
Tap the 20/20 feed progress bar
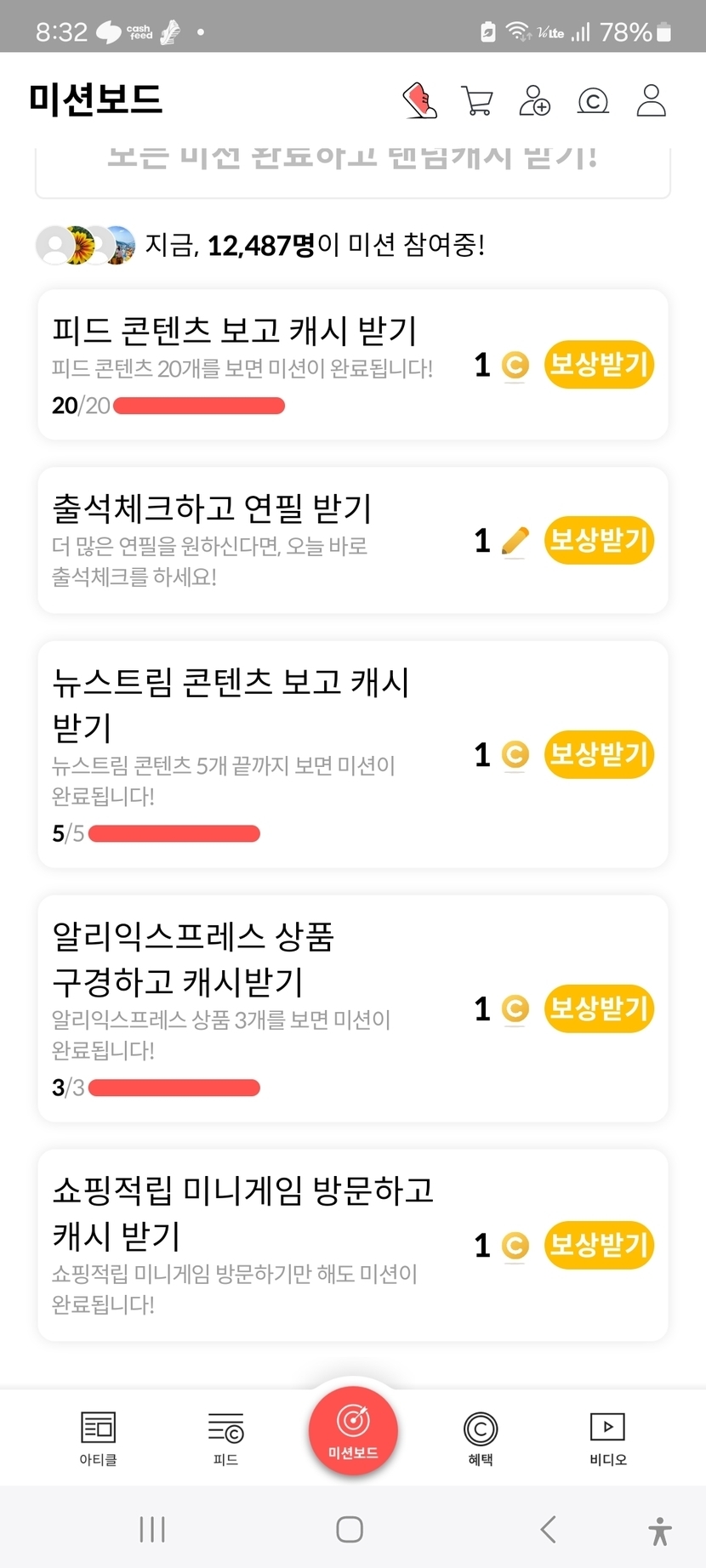pos(199,406)
